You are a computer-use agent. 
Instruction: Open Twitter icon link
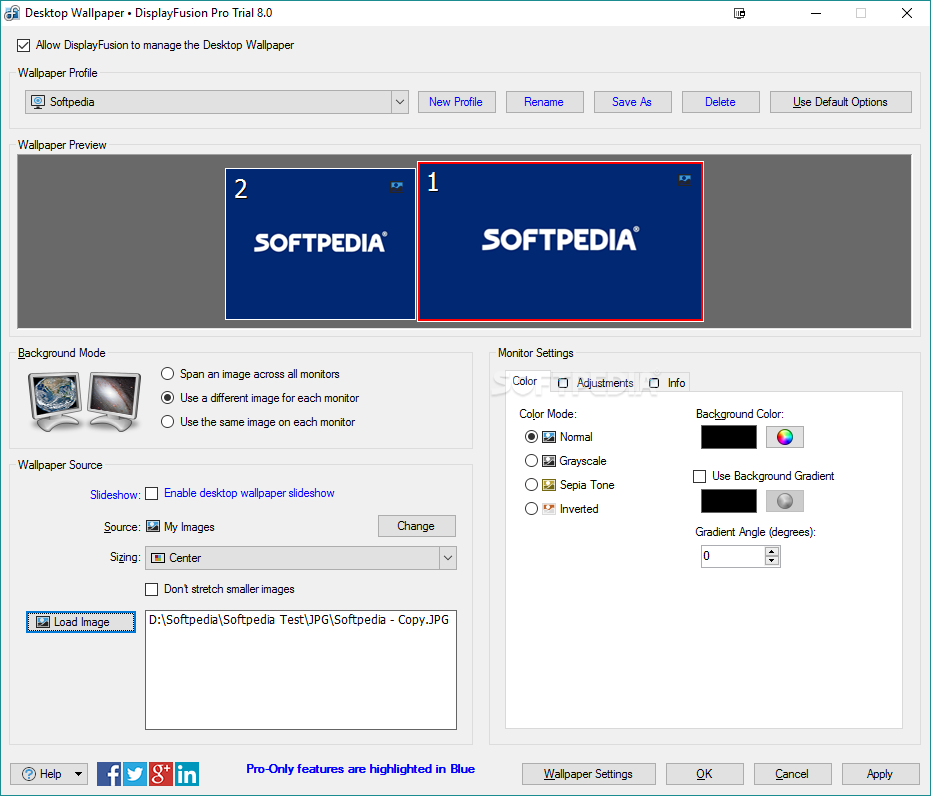click(x=135, y=774)
